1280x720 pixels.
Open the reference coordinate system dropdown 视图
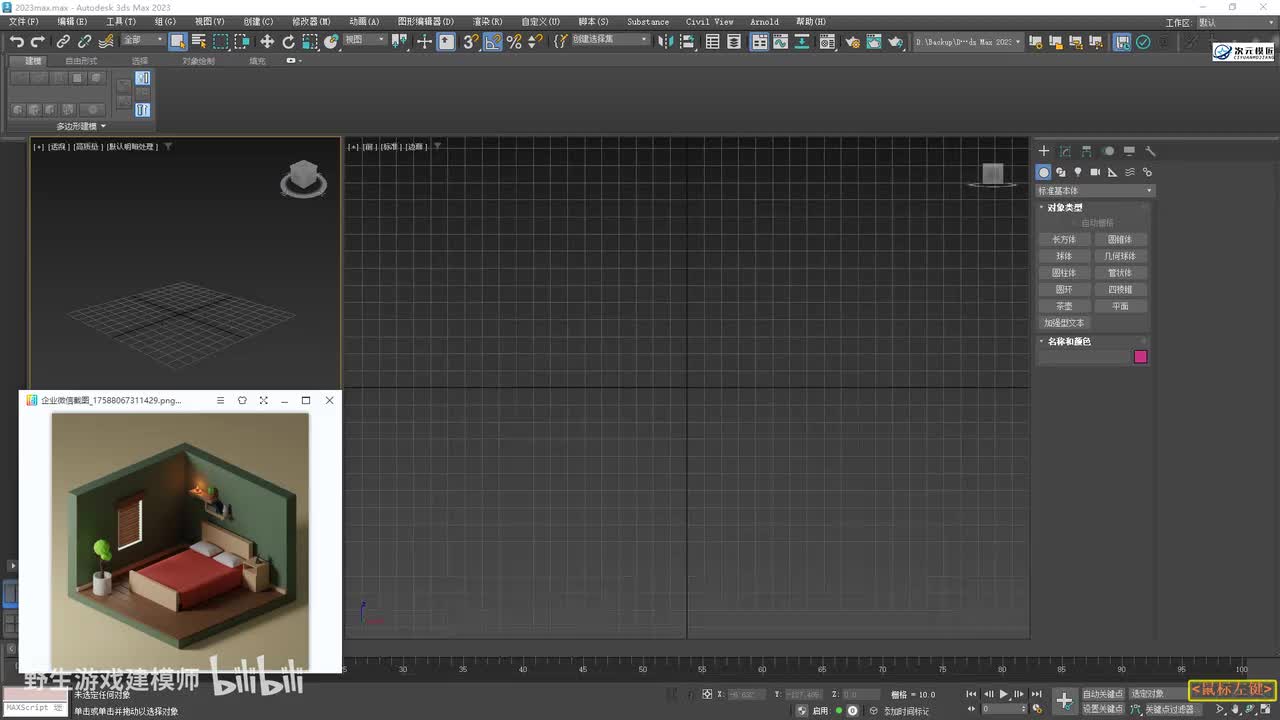(364, 40)
